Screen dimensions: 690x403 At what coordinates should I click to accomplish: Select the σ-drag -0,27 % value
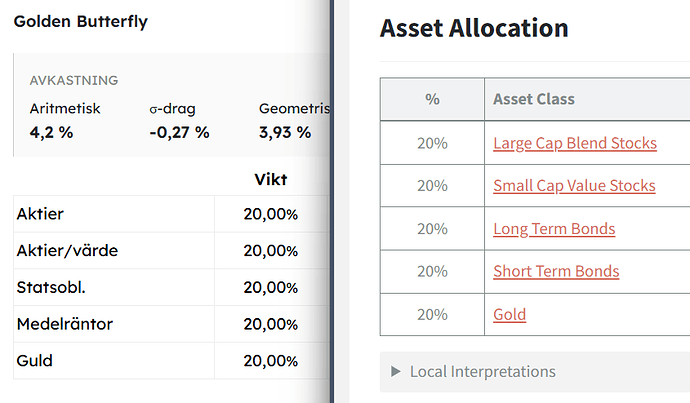(178, 132)
